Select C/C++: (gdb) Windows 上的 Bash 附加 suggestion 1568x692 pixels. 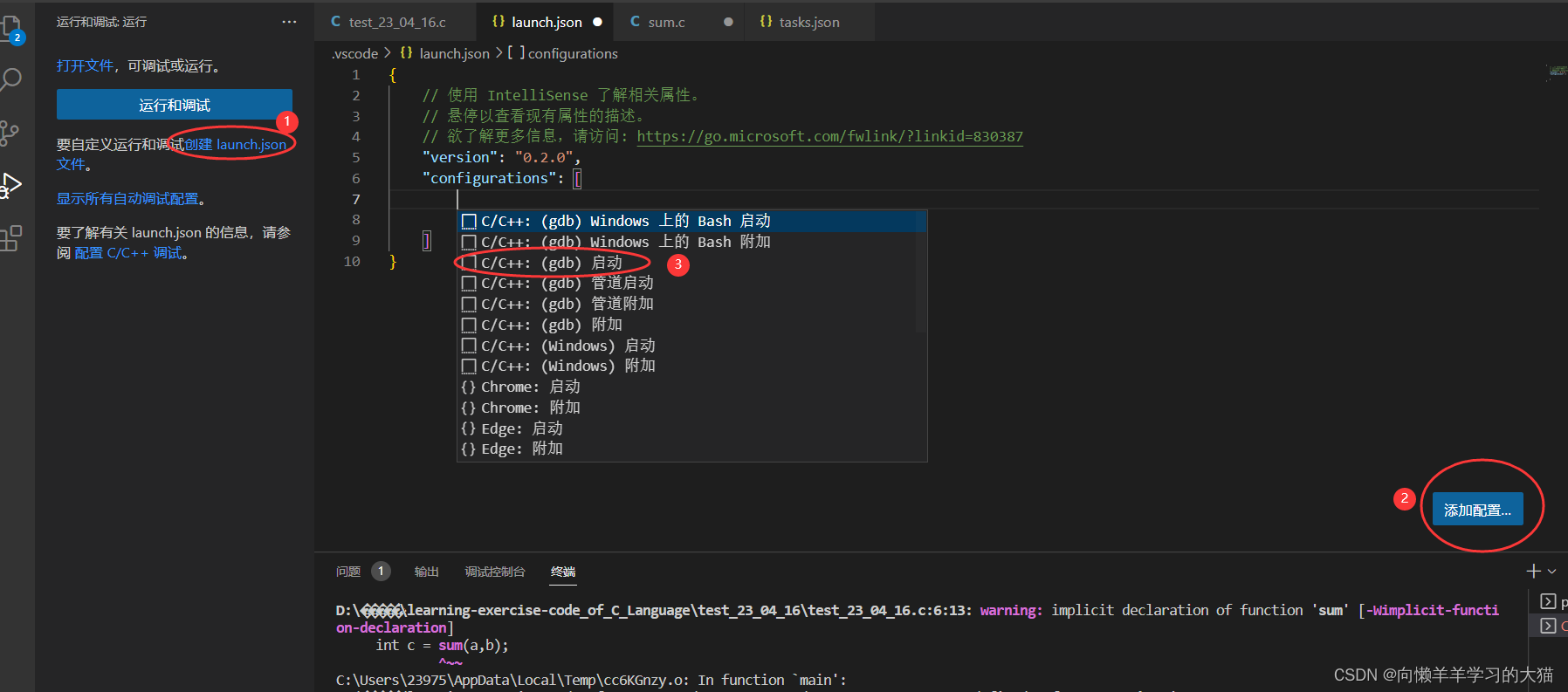click(x=692, y=242)
